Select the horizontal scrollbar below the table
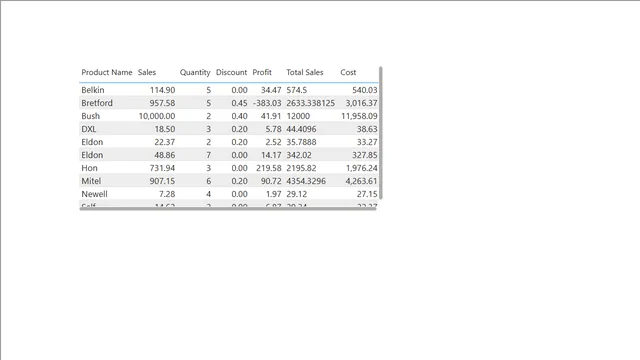This screenshot has width=640, height=360. 228,209
